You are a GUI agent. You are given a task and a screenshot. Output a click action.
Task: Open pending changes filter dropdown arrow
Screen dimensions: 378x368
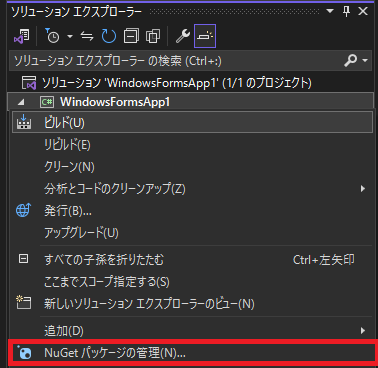[x=70, y=36]
